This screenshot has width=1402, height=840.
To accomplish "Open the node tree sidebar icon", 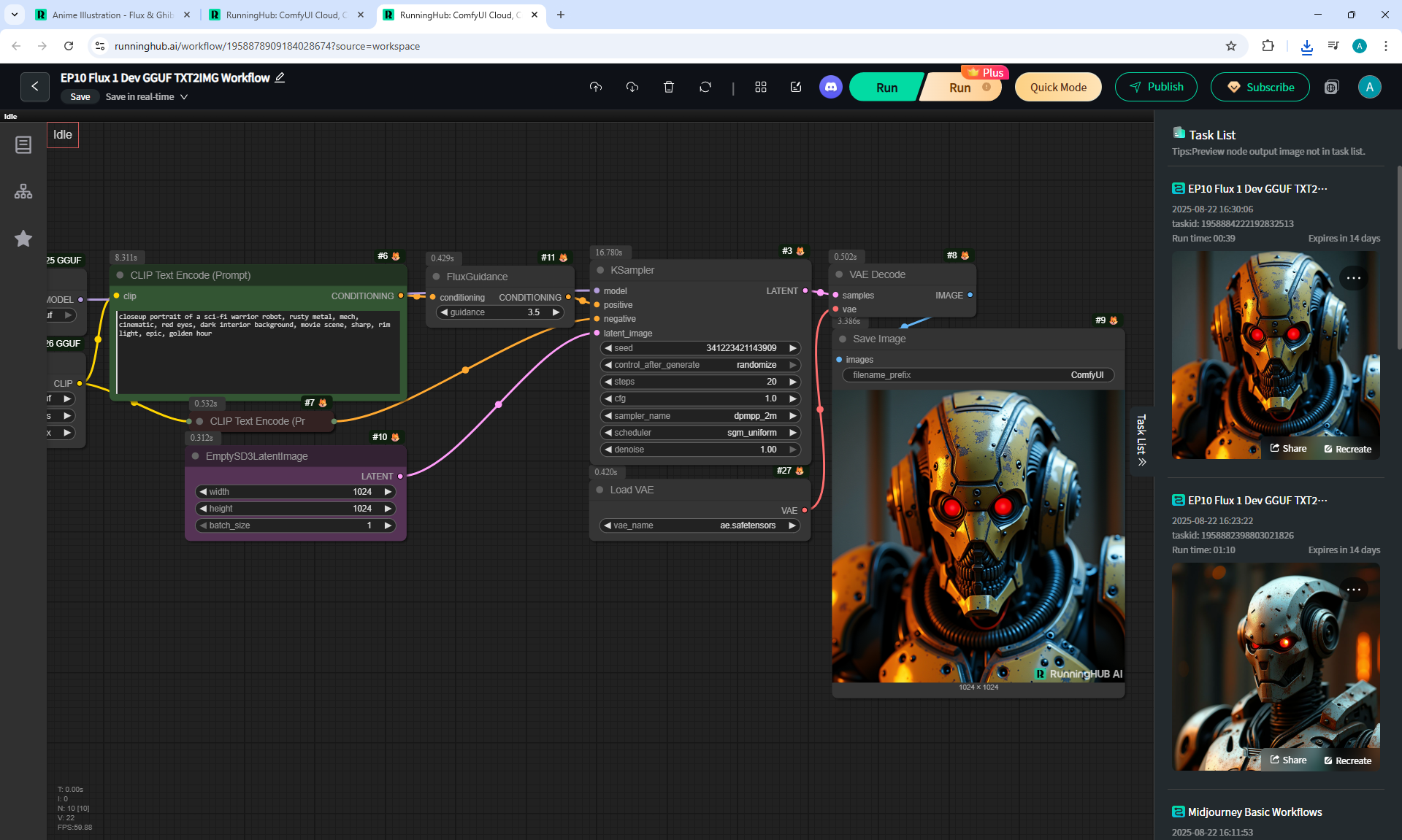I will click(23, 191).
